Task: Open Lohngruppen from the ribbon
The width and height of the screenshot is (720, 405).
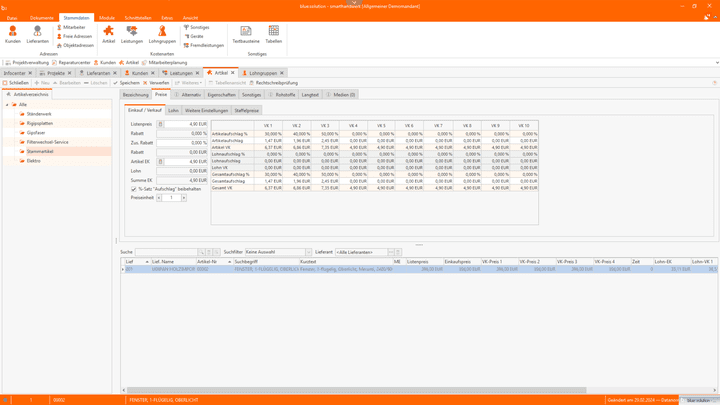Action: tap(162, 34)
